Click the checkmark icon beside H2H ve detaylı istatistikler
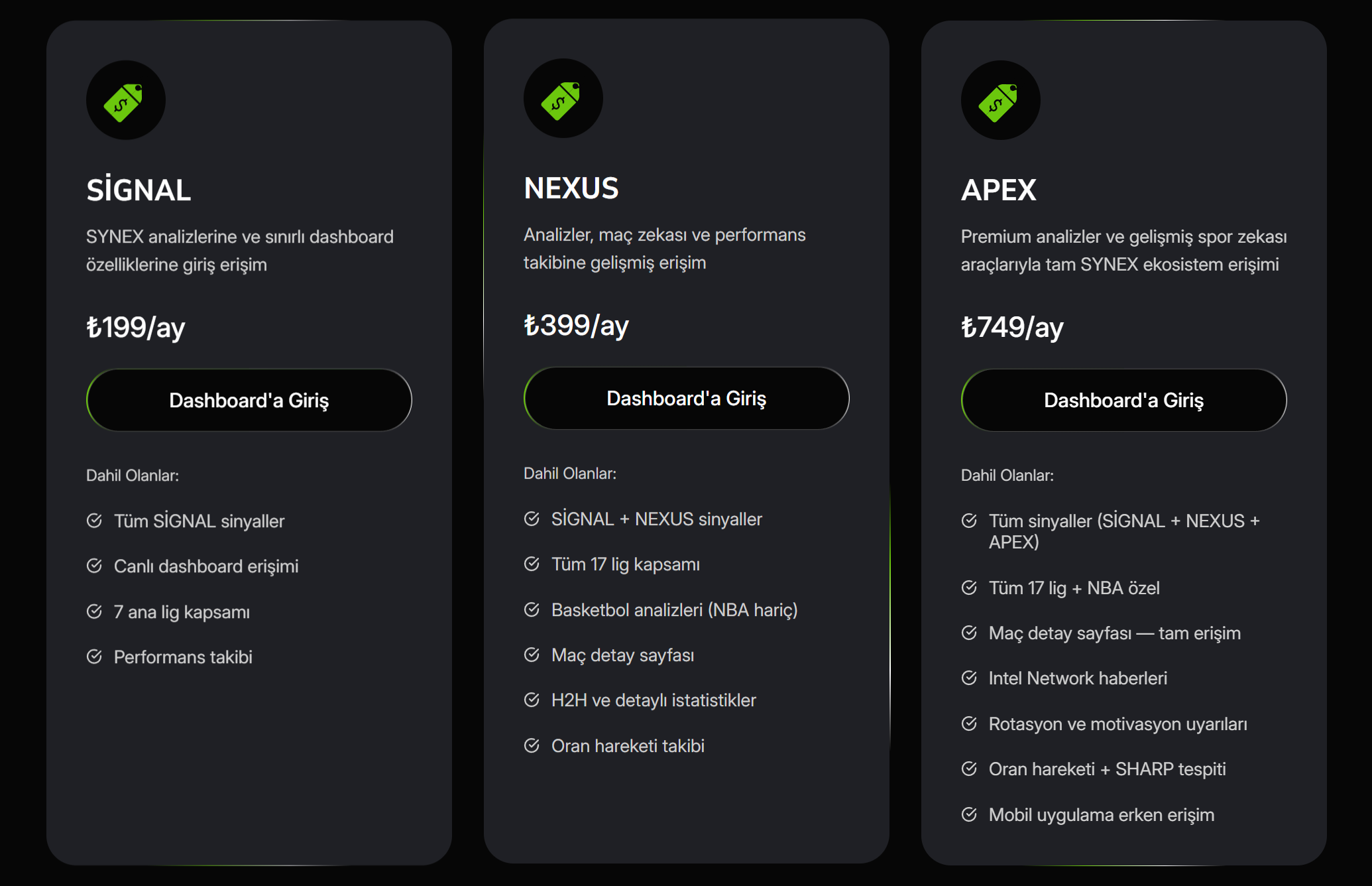The width and height of the screenshot is (1372, 886). coord(532,700)
